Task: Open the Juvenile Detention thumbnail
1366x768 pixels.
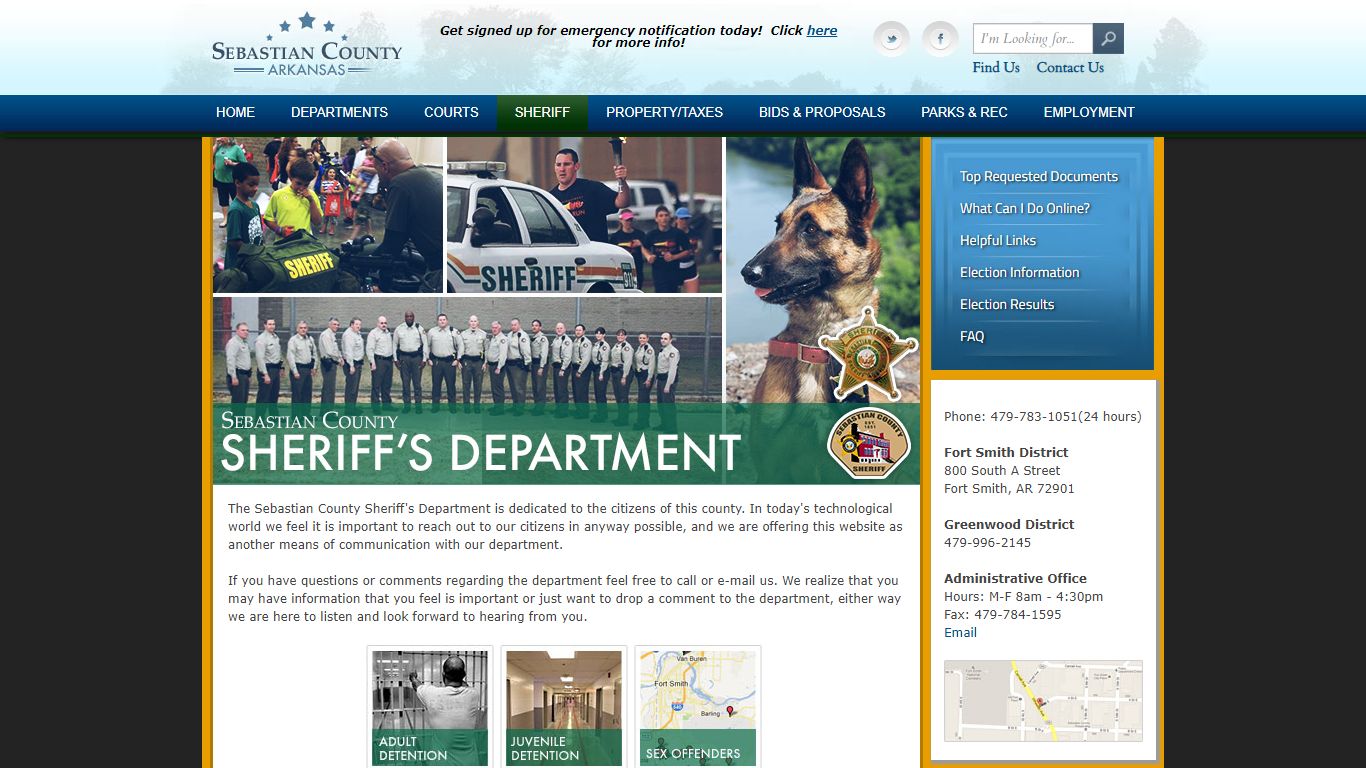Action: click(x=564, y=708)
